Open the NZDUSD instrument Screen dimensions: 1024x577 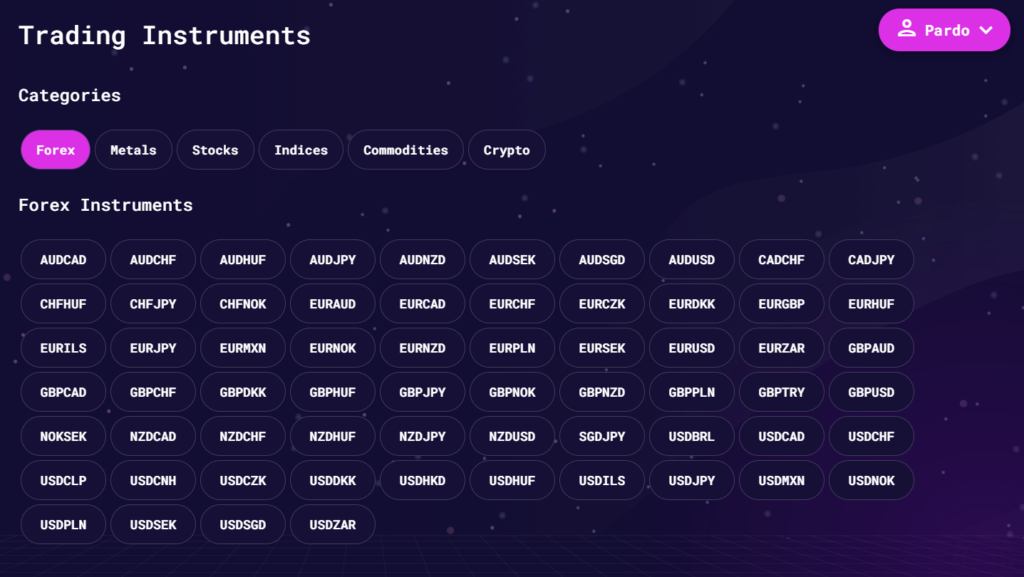(512, 435)
